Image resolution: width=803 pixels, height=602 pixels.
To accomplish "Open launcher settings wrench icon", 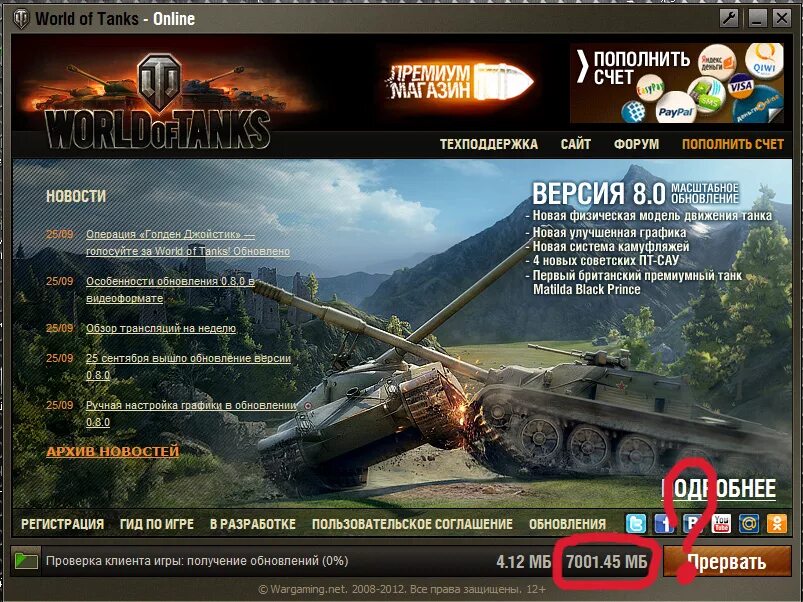I will (729, 19).
